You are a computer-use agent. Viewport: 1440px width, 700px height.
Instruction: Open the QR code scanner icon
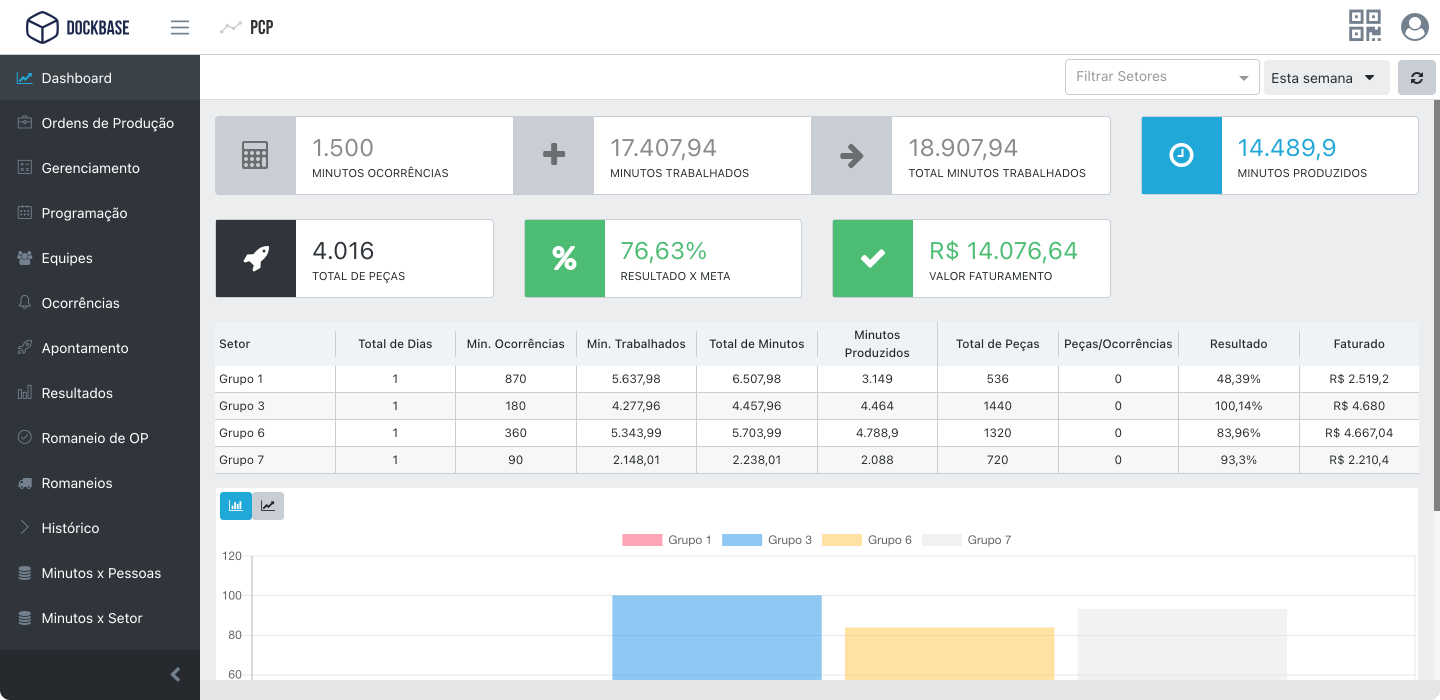pos(1365,26)
